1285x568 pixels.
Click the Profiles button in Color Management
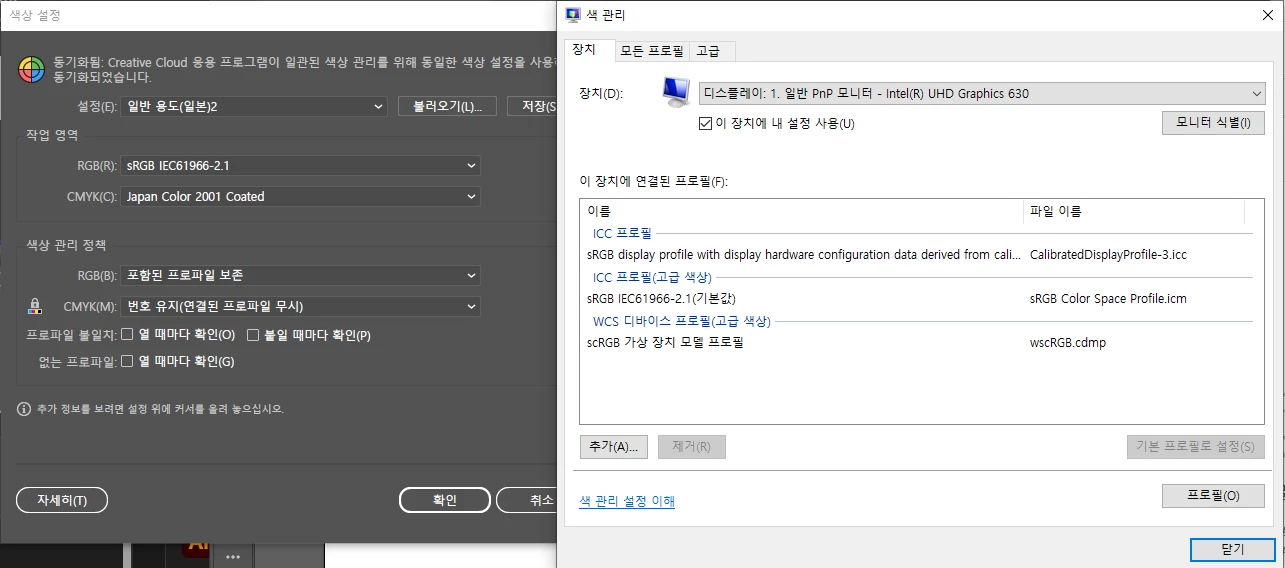(x=1213, y=496)
